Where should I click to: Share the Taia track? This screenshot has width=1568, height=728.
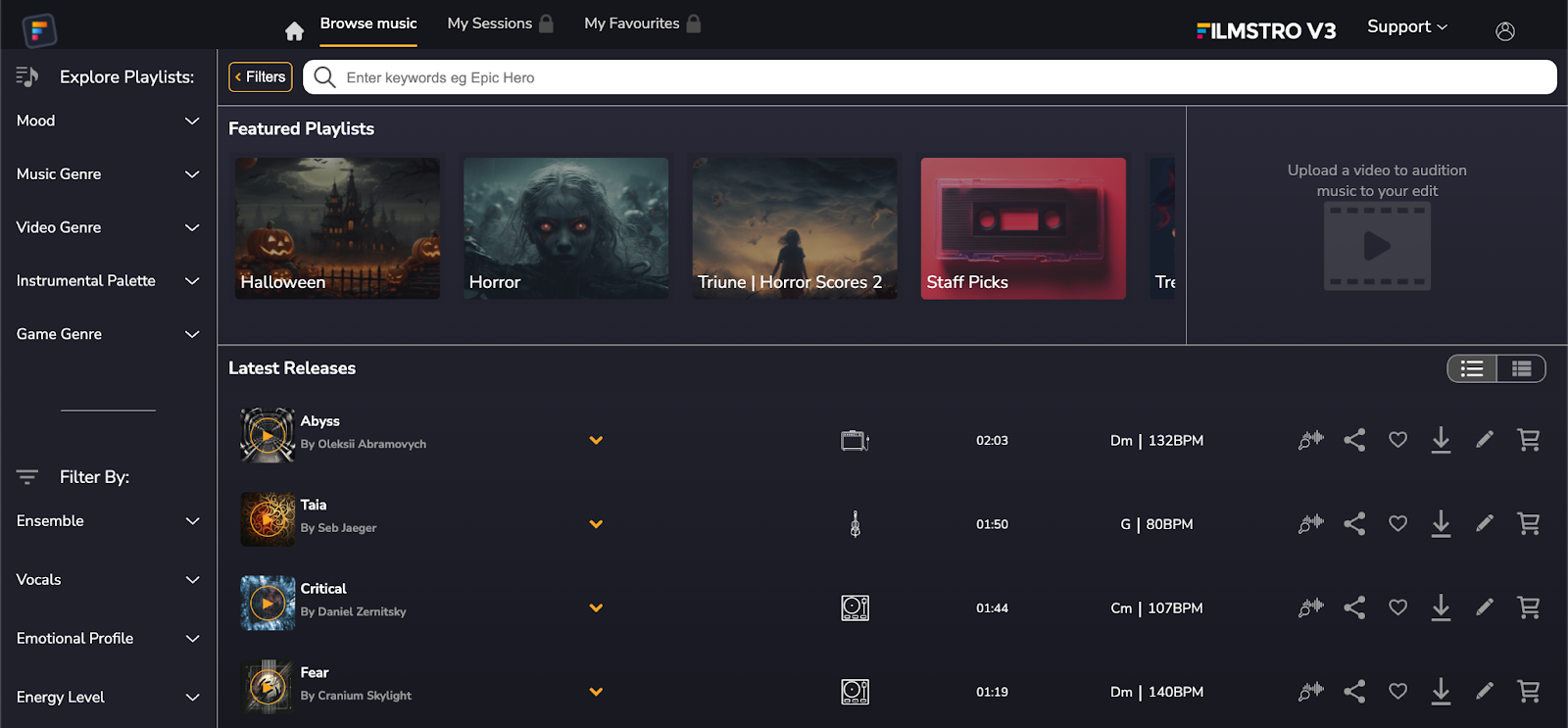[1354, 524]
